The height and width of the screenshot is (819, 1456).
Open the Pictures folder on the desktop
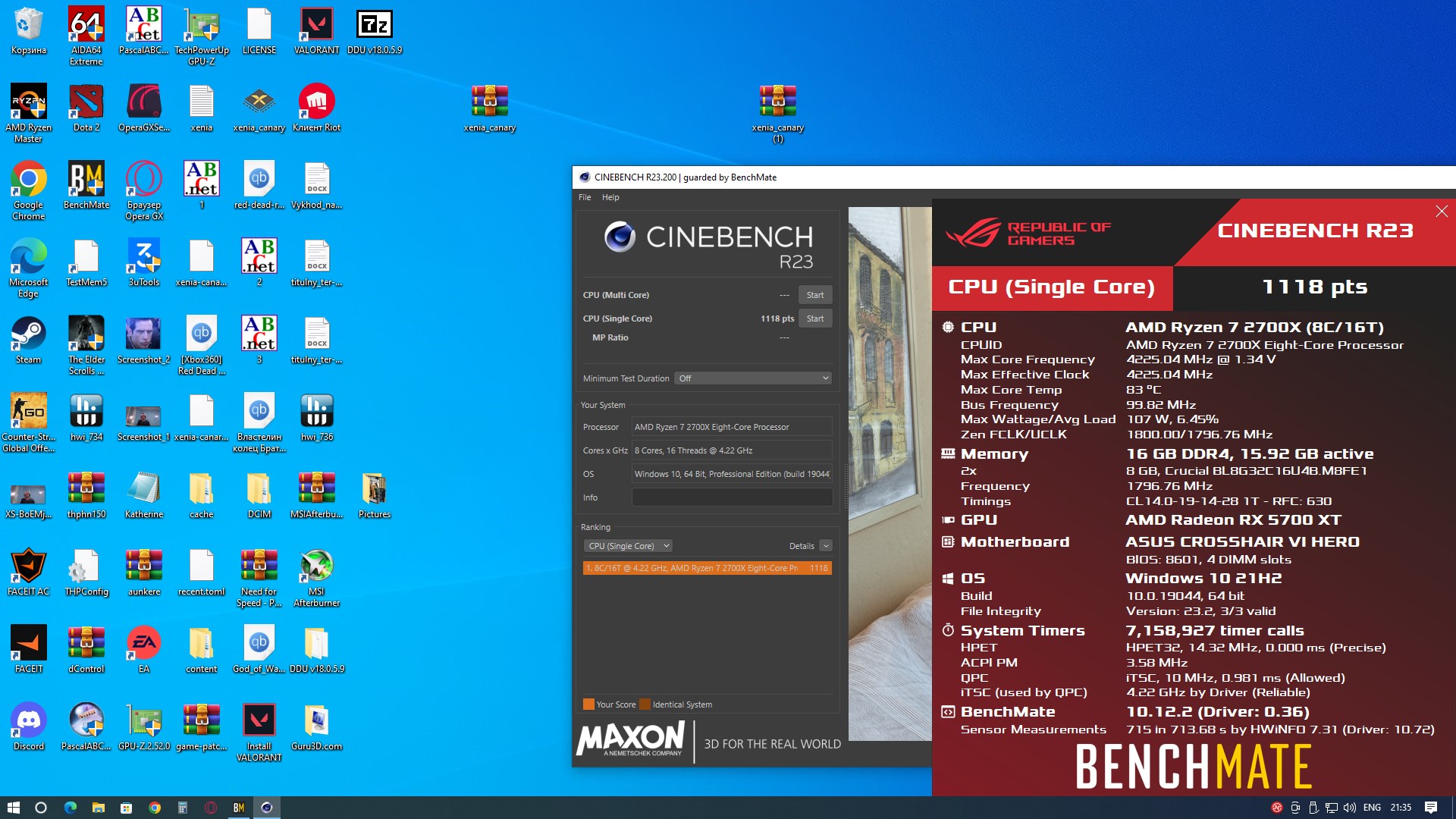[374, 494]
